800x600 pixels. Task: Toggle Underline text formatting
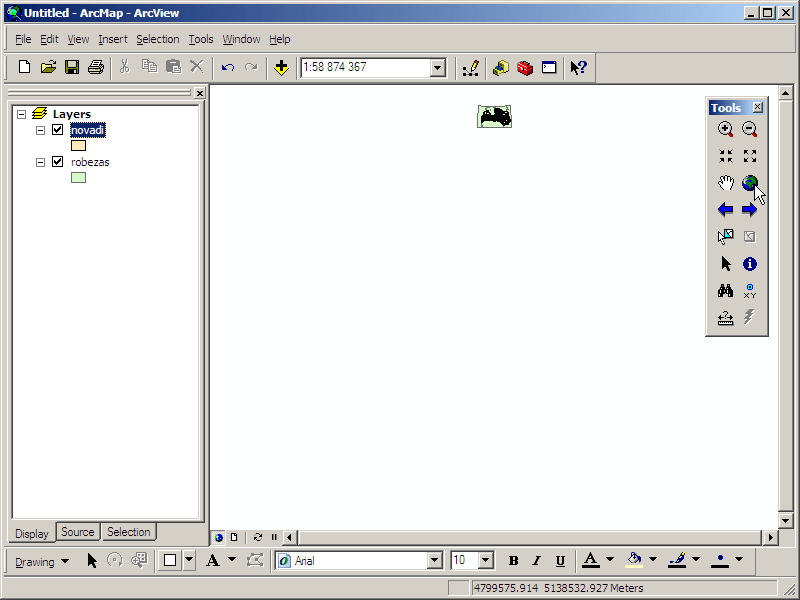pyautogui.click(x=560, y=561)
